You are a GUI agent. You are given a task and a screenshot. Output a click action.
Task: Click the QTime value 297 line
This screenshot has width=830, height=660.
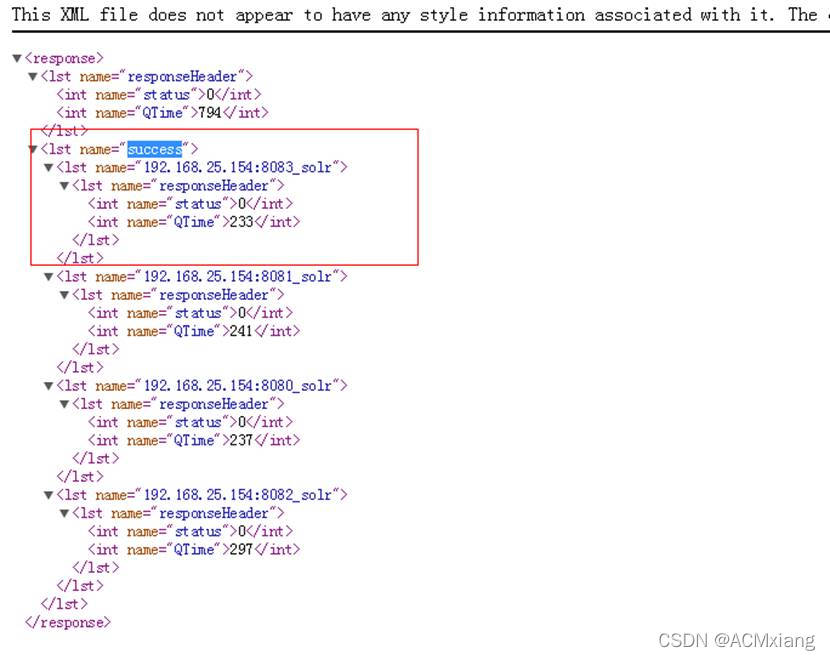point(194,549)
